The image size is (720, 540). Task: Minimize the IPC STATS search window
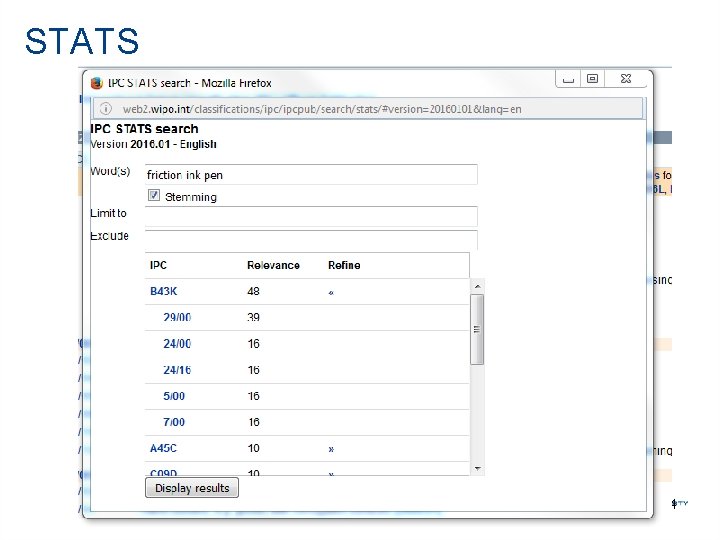click(568, 79)
